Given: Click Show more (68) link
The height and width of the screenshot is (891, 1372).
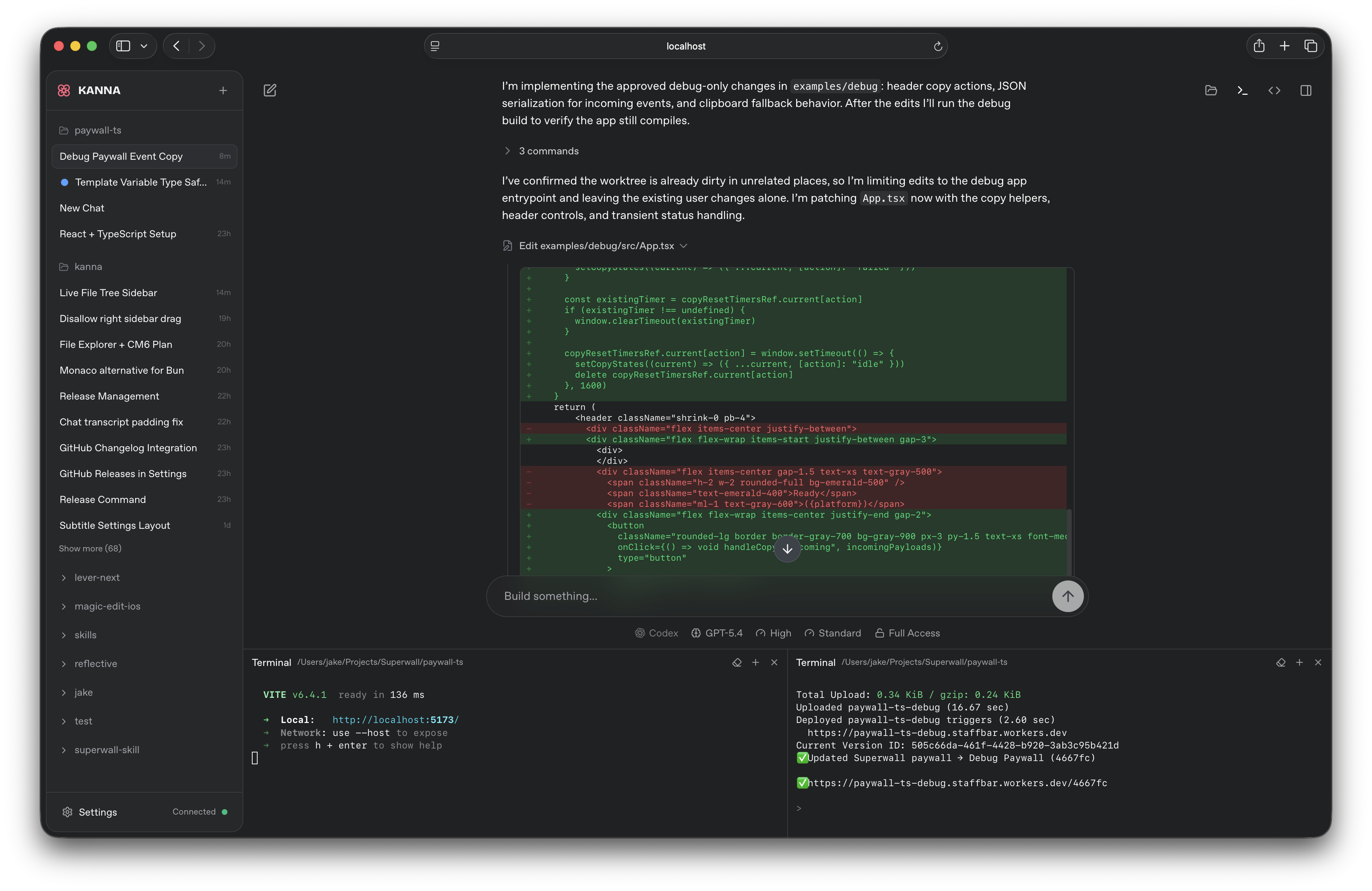Looking at the screenshot, I should (90, 549).
